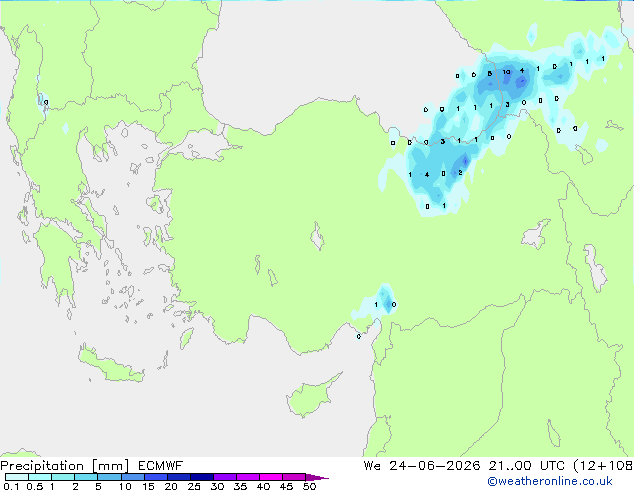Screen dimensions: 634x490
Task: Select the 20–25 mm legend color box
Action: [x=178, y=477]
